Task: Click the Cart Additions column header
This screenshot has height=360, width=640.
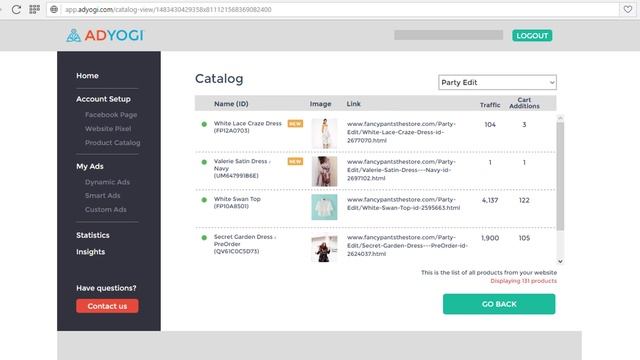Action: [524, 103]
